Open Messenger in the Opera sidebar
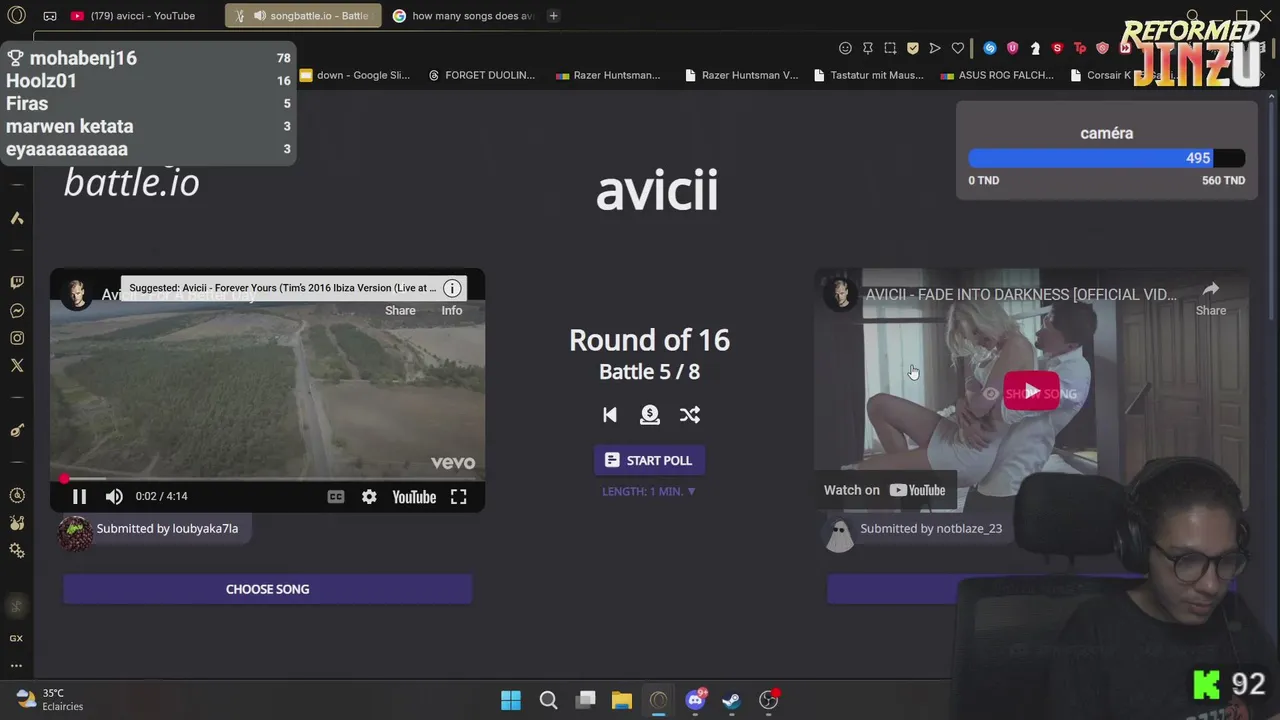The height and width of the screenshot is (720, 1280). (x=16, y=311)
